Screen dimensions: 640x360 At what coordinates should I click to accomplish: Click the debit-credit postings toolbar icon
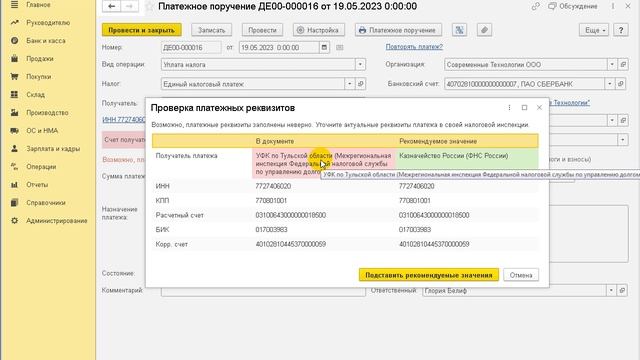459,30
